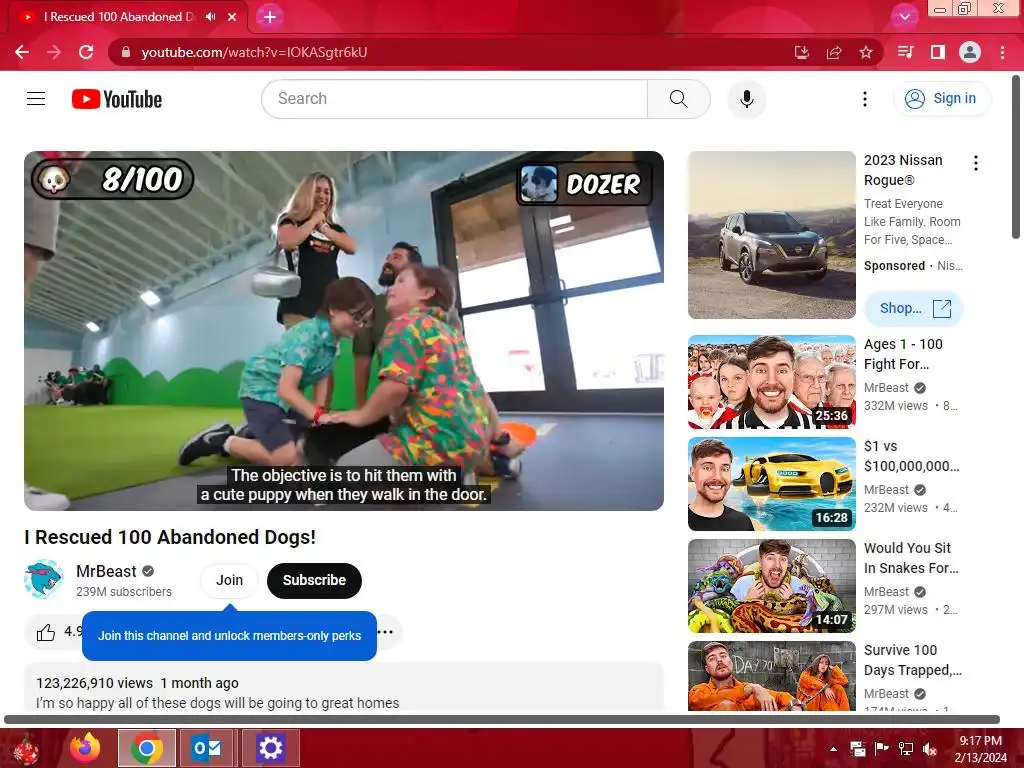Open Outlook from the taskbar
The width and height of the screenshot is (1024, 768).
pos(207,748)
